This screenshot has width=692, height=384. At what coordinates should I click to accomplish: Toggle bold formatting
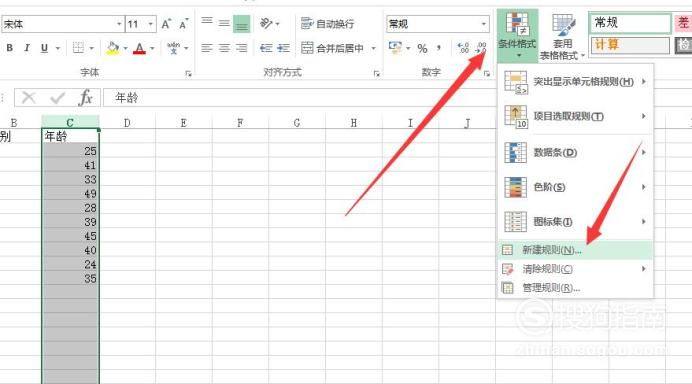click(x=9, y=48)
